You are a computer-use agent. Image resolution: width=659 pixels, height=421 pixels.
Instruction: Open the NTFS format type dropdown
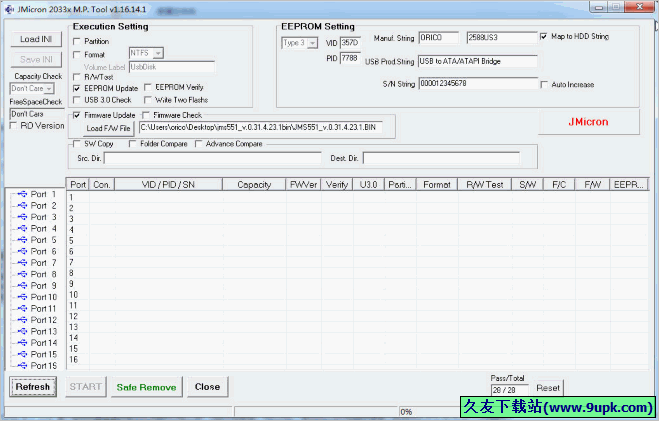click(158, 53)
